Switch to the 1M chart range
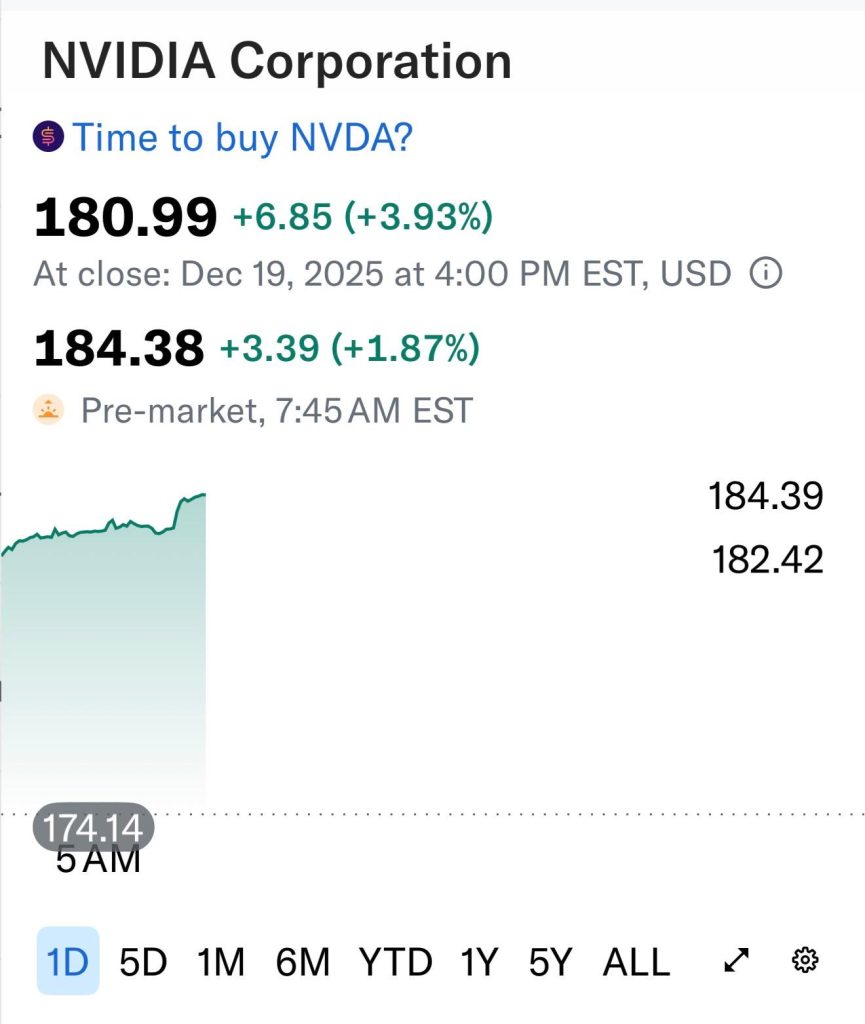Screen dimensions: 865x1024 click(x=221, y=962)
